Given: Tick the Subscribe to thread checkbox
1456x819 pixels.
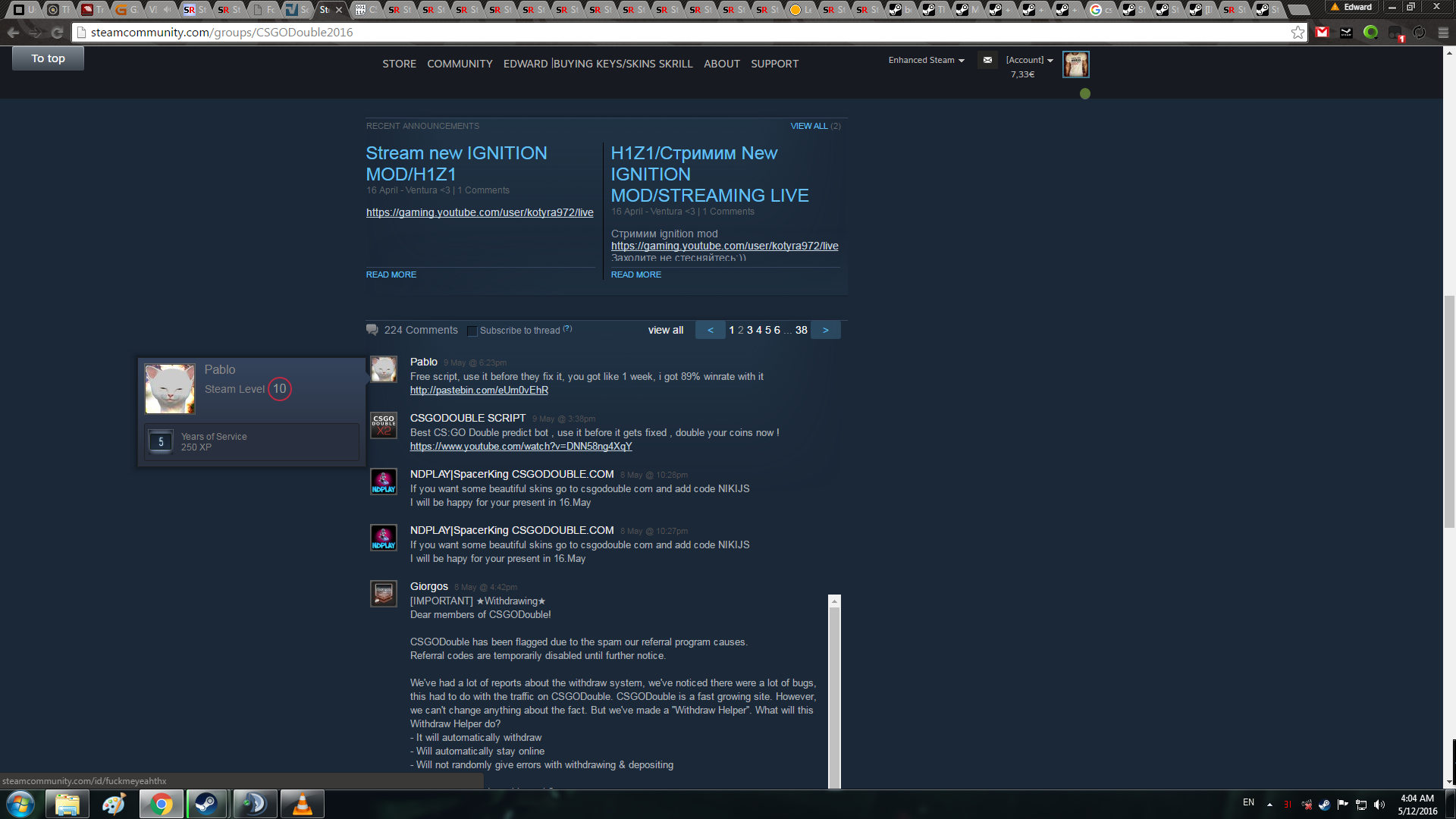Looking at the screenshot, I should click(x=472, y=331).
